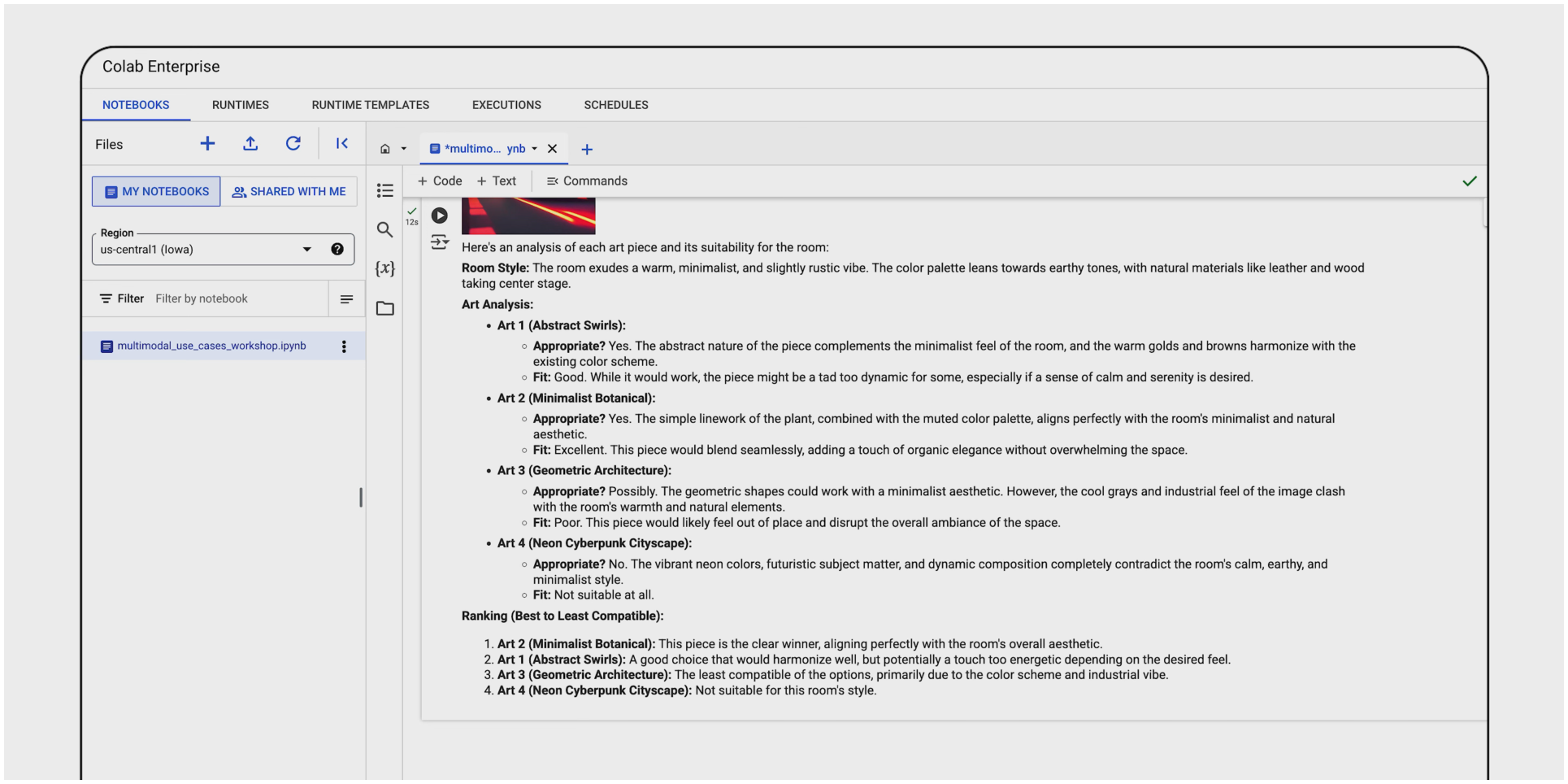Switch to the Runtimes tab
Viewport: 1568px width, 784px height.
(x=240, y=105)
